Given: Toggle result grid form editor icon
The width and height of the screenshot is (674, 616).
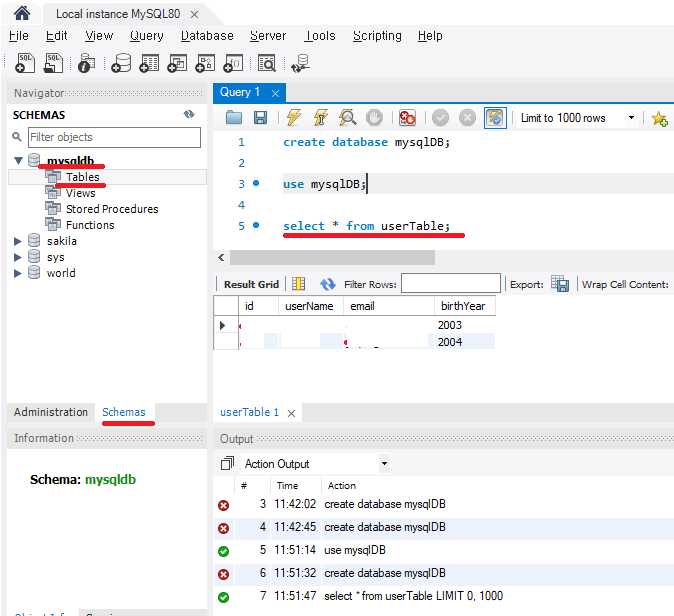Looking at the screenshot, I should pos(298,284).
